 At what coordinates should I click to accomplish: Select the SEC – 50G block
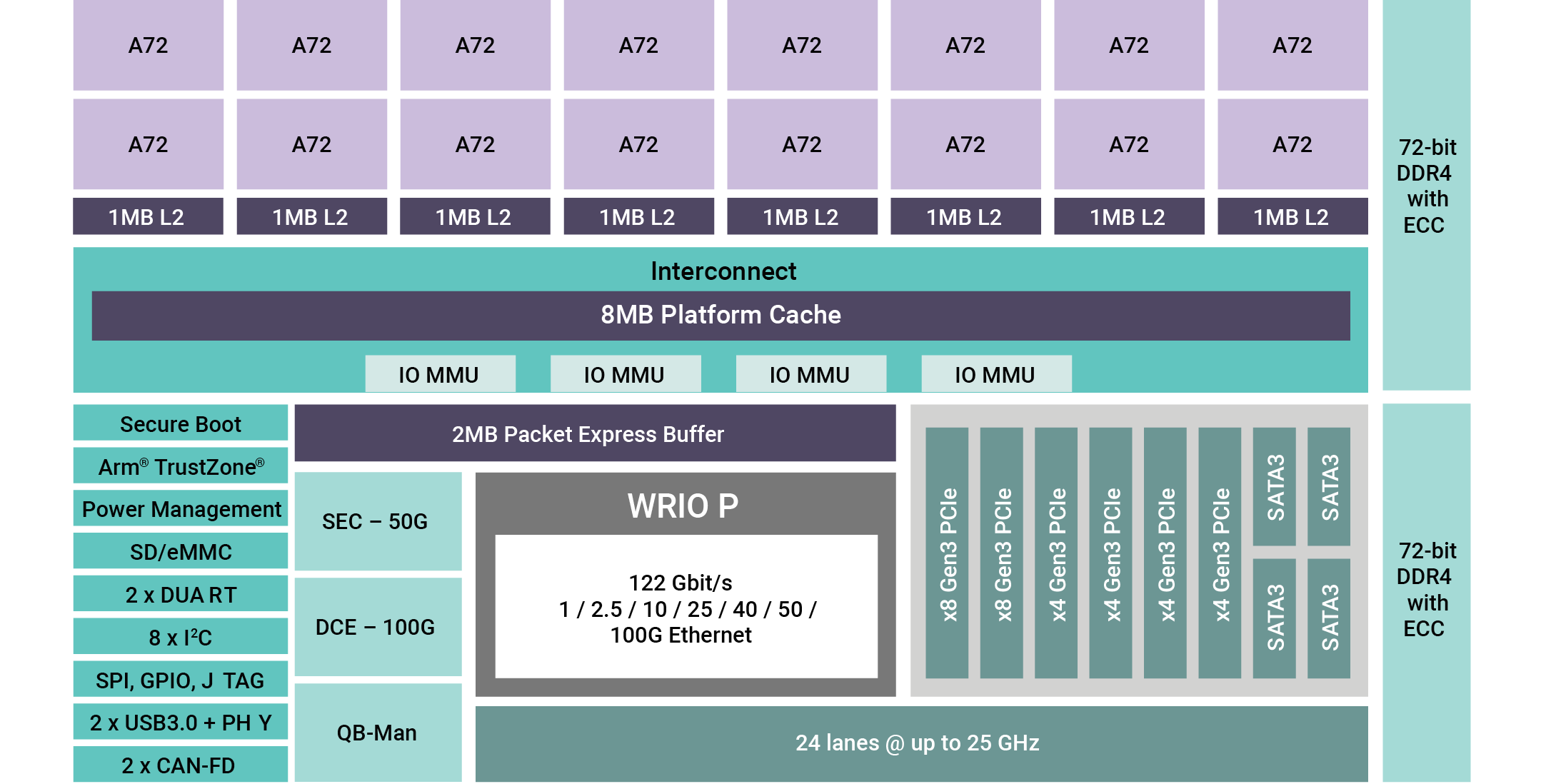[377, 521]
